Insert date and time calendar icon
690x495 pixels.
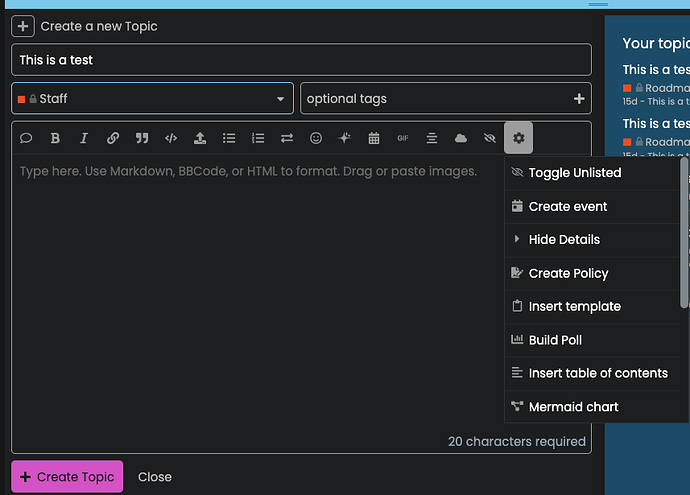(x=374, y=138)
